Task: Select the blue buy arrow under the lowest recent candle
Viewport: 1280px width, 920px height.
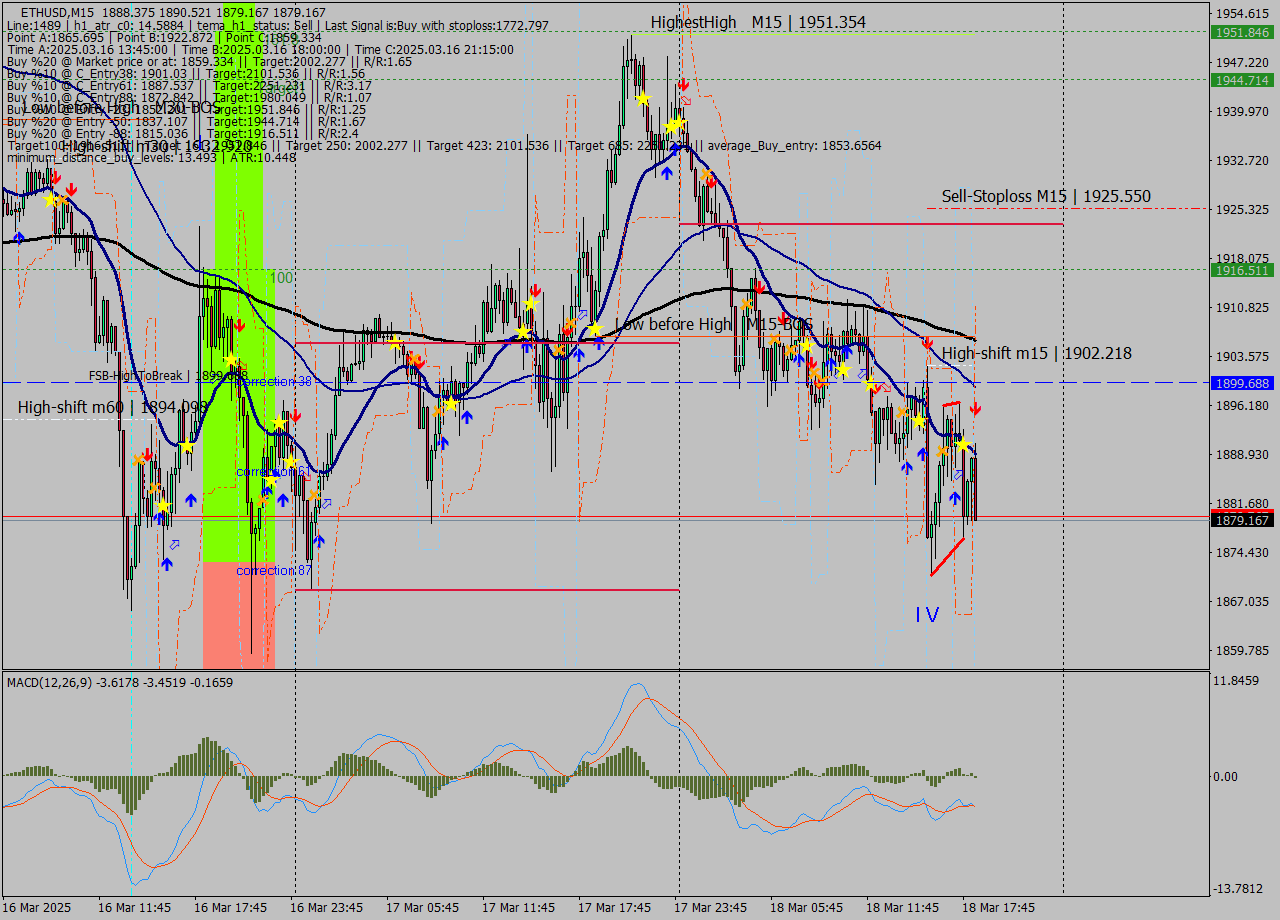Action: [x=955, y=498]
